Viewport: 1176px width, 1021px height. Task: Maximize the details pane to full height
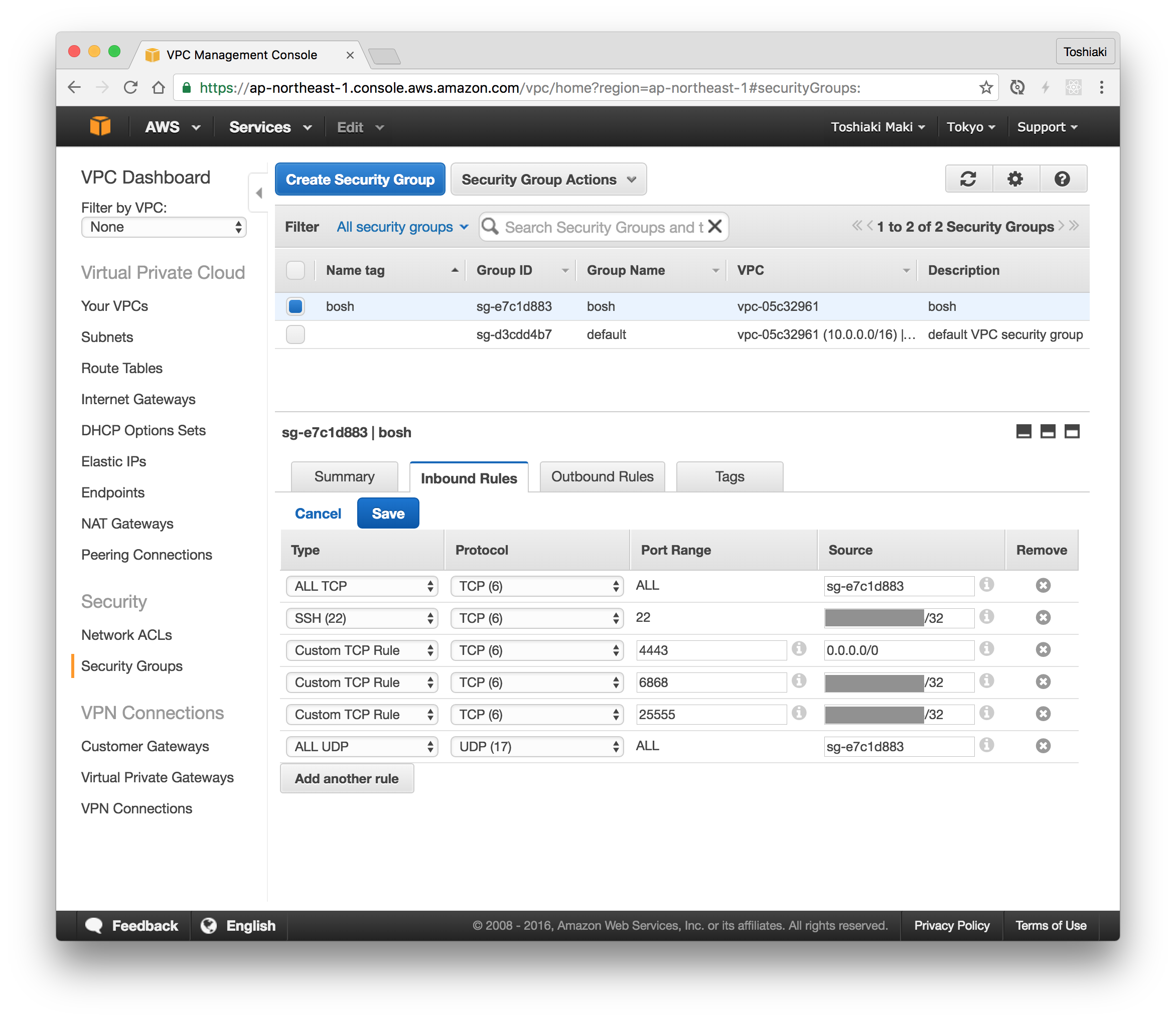(x=1072, y=431)
